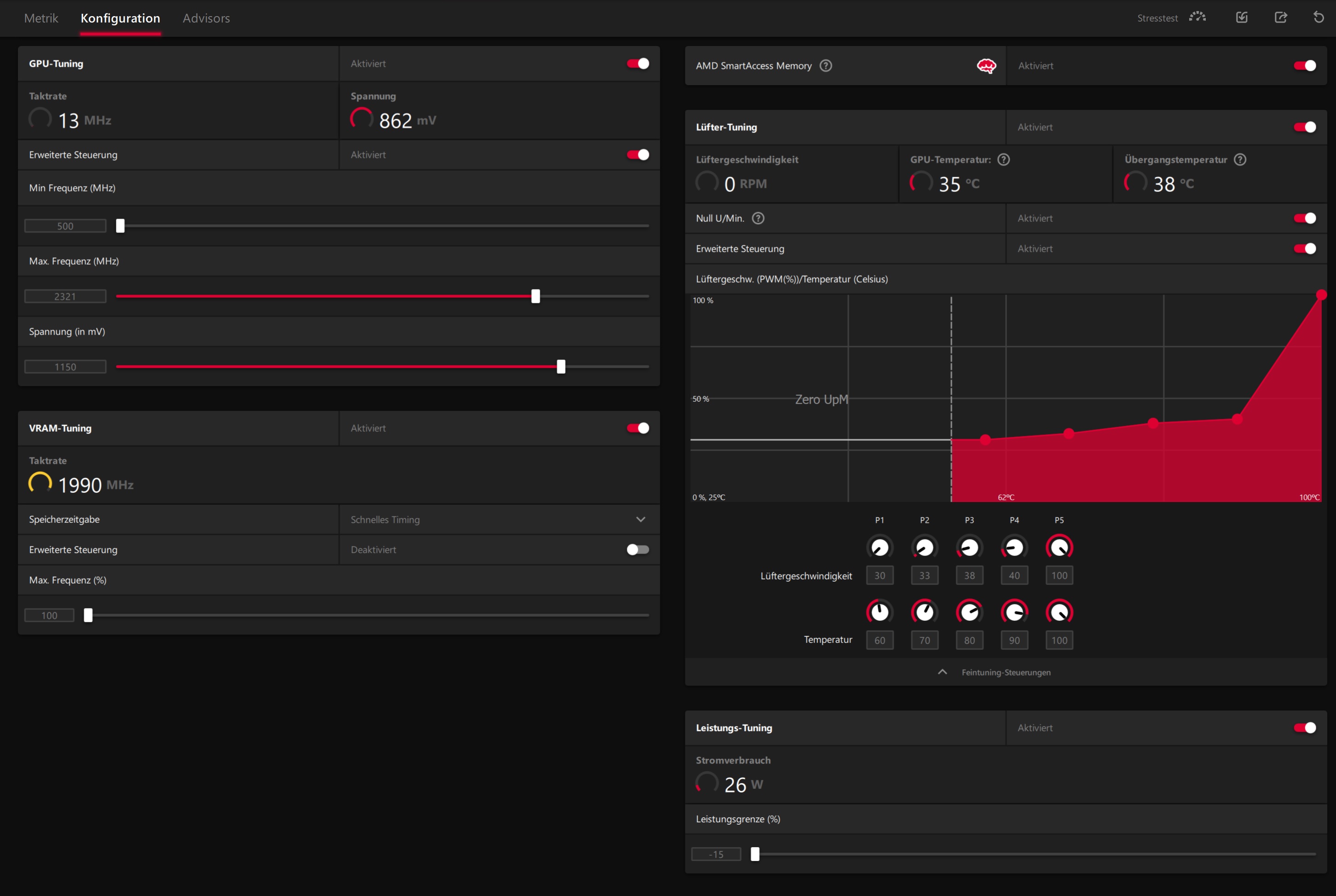Screen dimensions: 1336x896
Task: Toggle AMD SmartAccess Memory switch
Action: (1305, 66)
